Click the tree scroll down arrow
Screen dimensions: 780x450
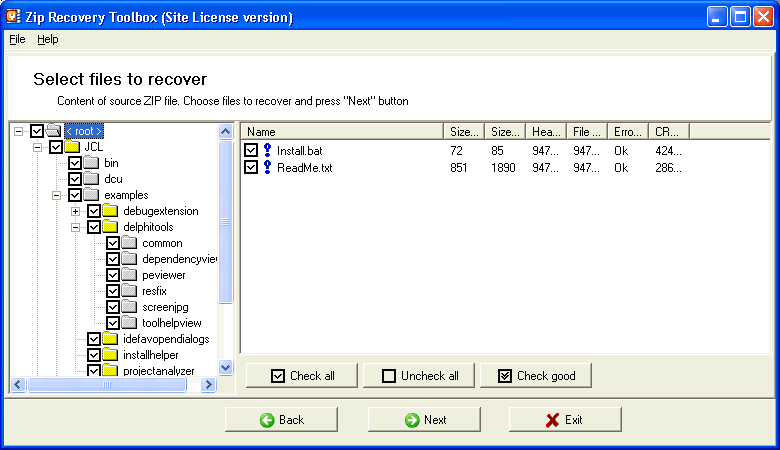pos(225,368)
